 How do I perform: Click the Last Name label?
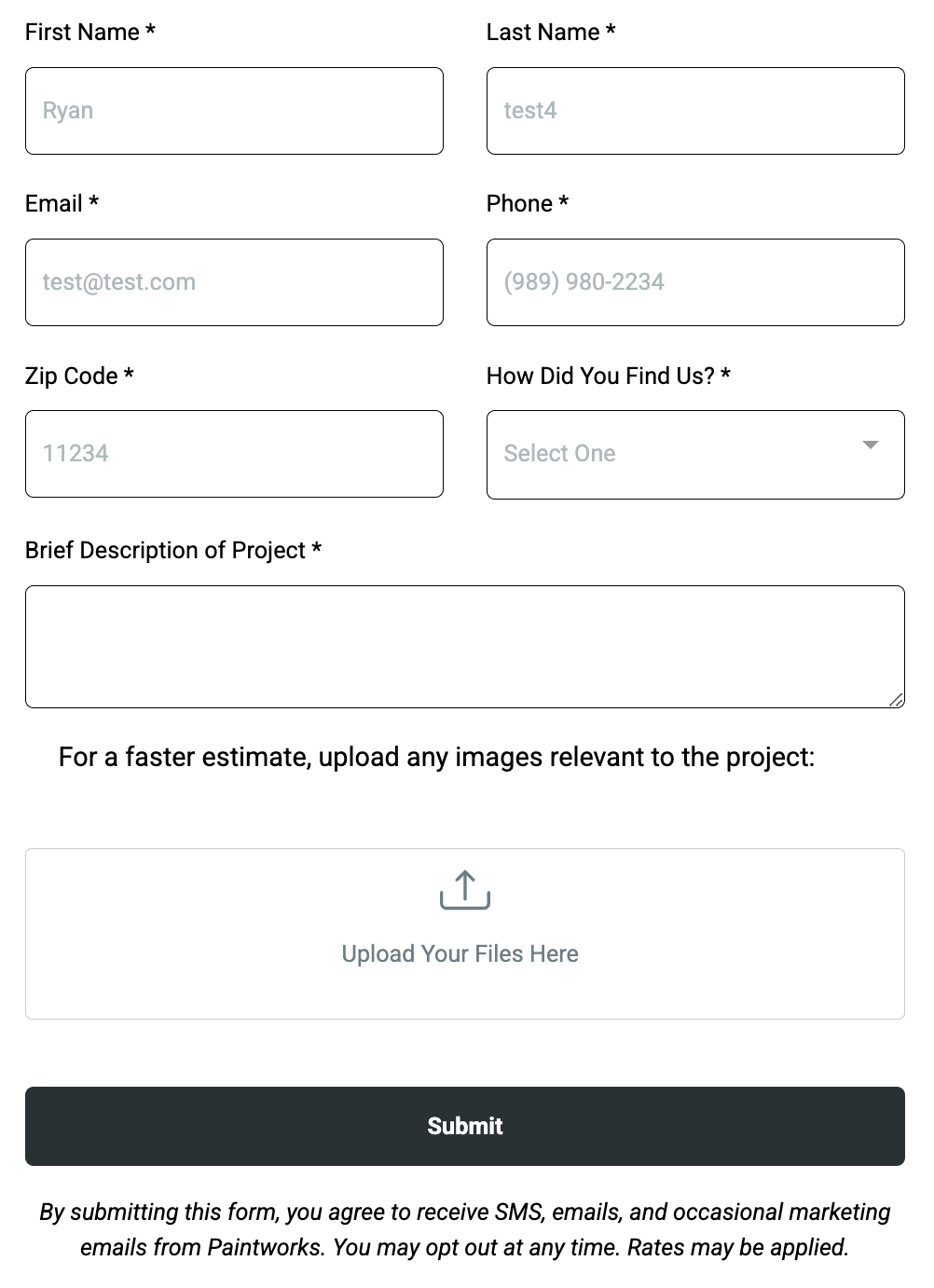click(550, 32)
